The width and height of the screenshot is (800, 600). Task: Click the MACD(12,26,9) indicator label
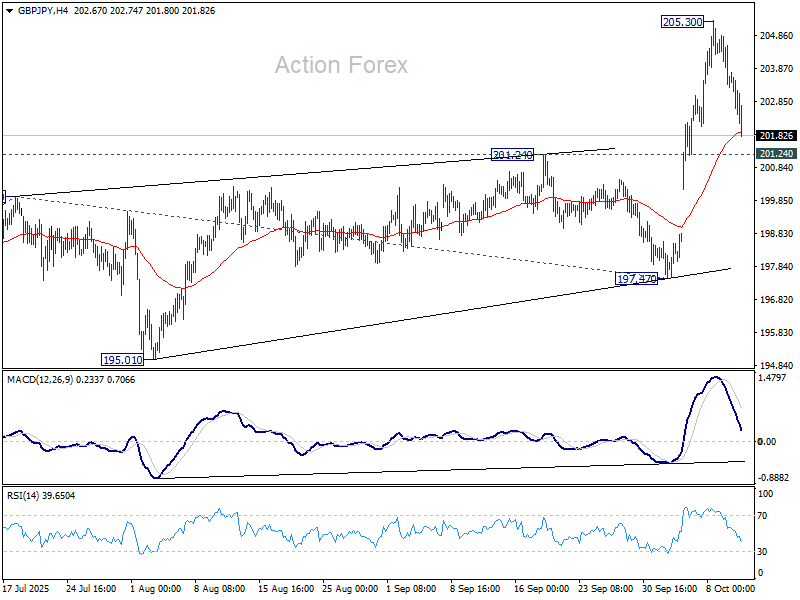(x=40, y=380)
